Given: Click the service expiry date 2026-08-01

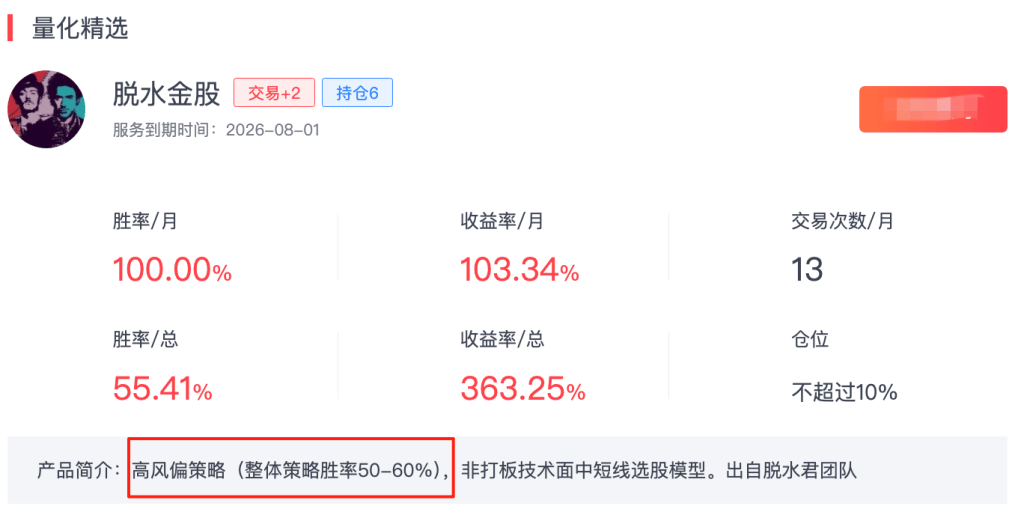Looking at the screenshot, I should click(272, 130).
